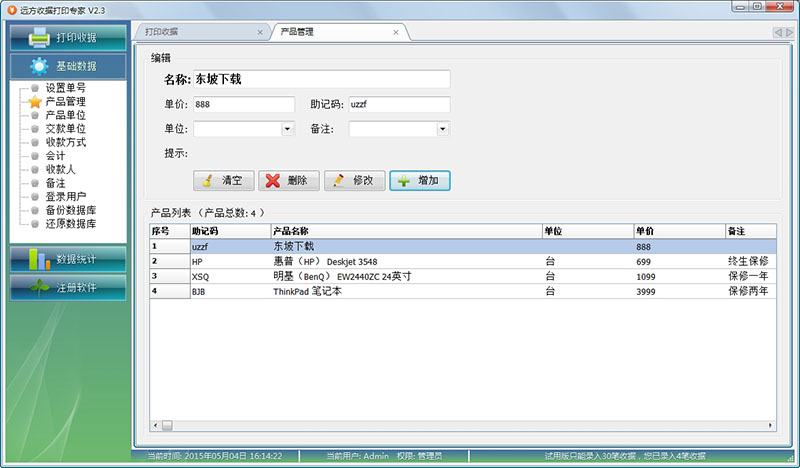Image resolution: width=800 pixels, height=468 pixels.
Task: Click the sprout icon in 注册软件
Action: point(39,287)
